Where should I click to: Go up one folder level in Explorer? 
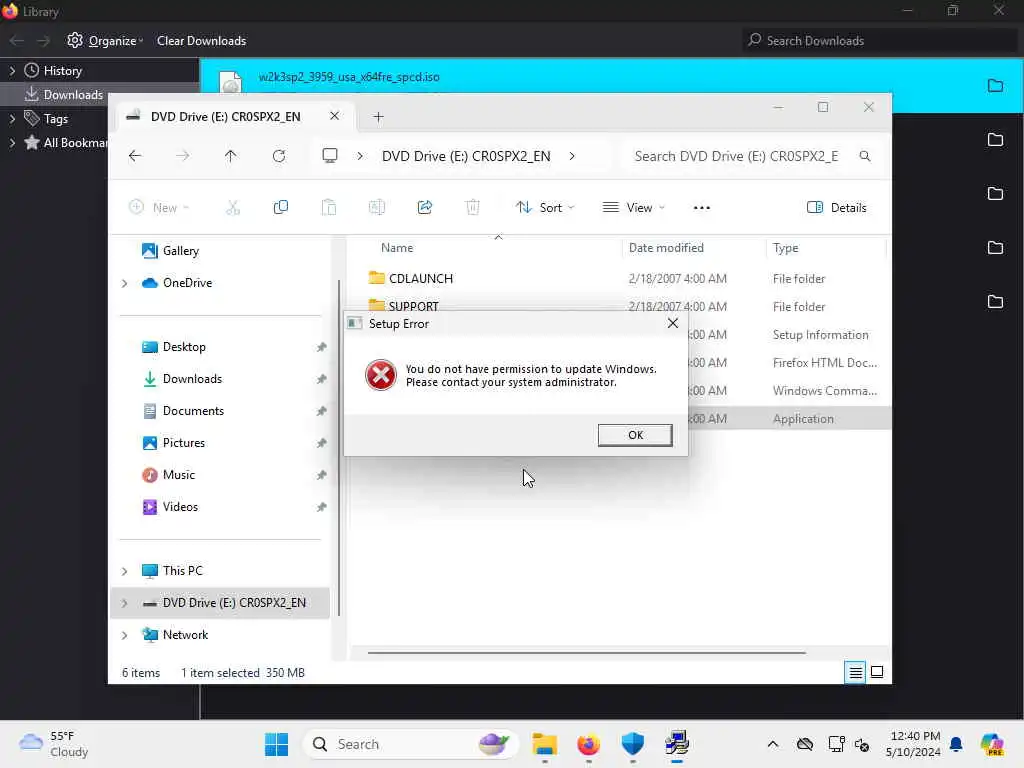[231, 156]
